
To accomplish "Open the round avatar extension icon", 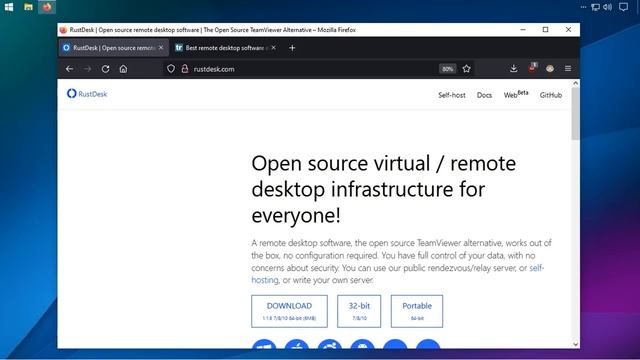I will click(x=550, y=69).
